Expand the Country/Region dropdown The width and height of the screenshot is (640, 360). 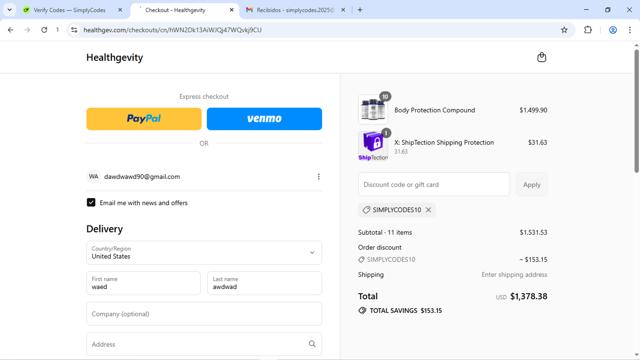[204, 253]
